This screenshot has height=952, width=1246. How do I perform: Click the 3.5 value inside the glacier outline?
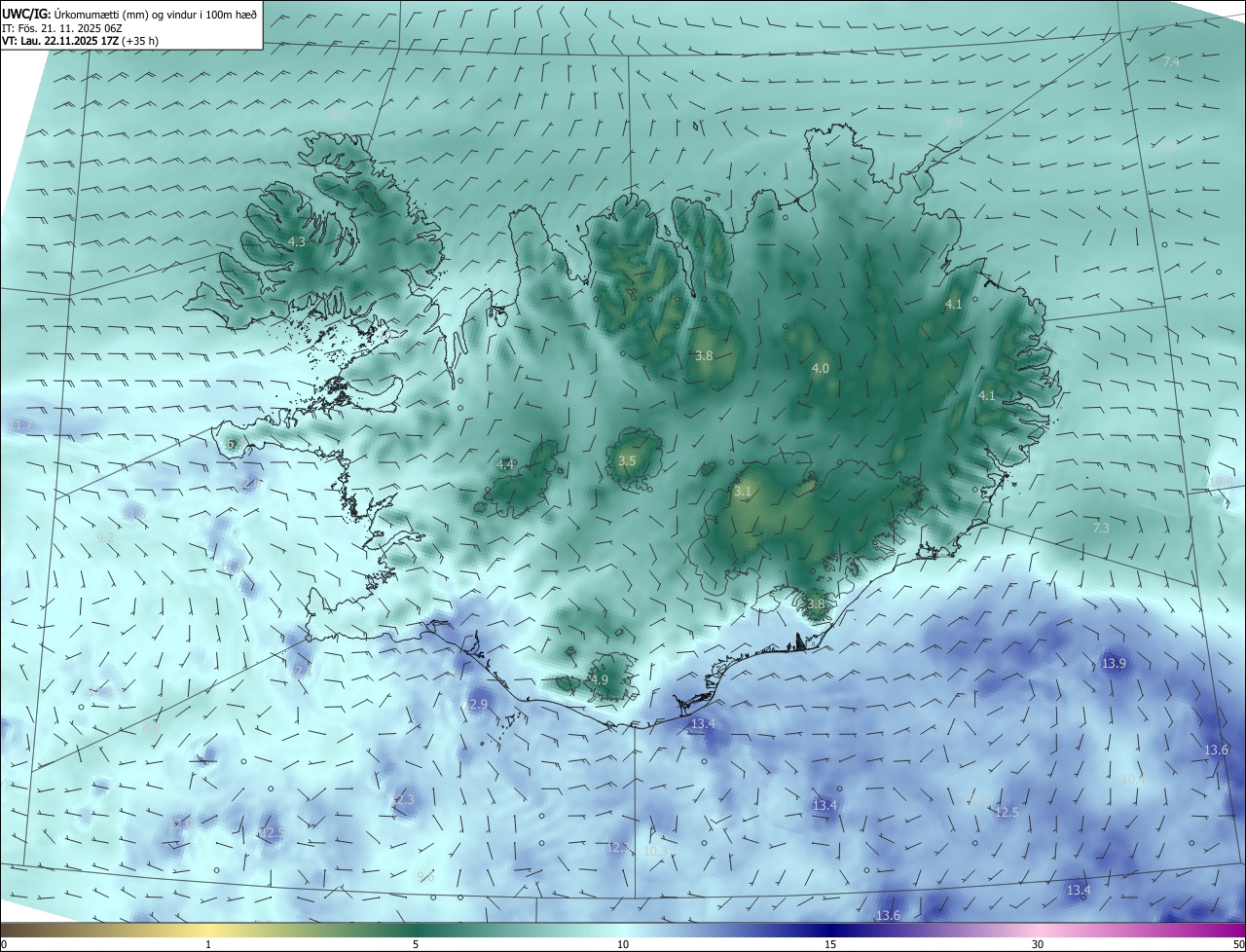(627, 461)
